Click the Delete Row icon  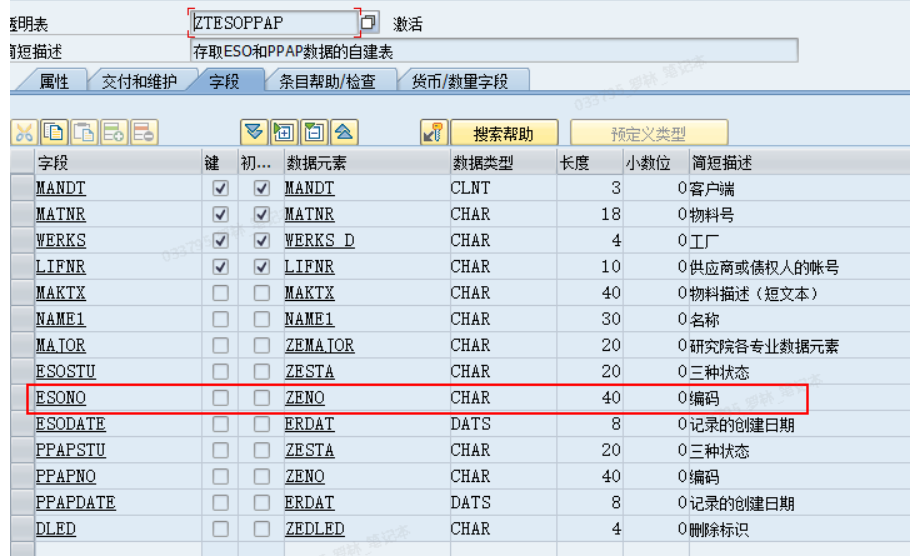click(x=144, y=133)
